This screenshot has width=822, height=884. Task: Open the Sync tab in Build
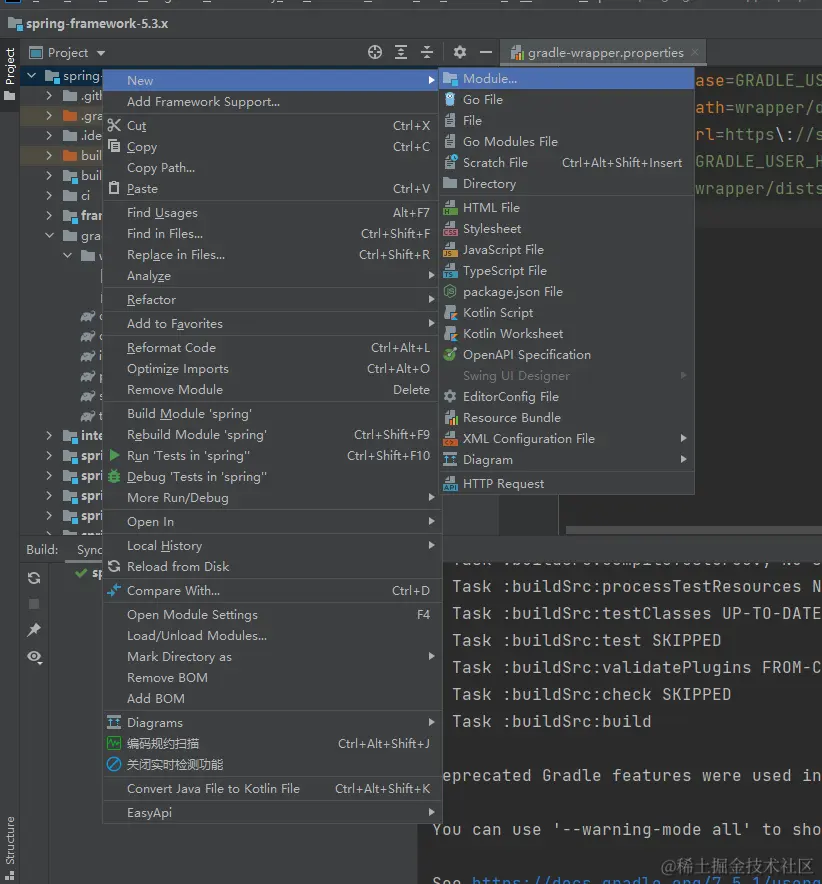(x=89, y=550)
